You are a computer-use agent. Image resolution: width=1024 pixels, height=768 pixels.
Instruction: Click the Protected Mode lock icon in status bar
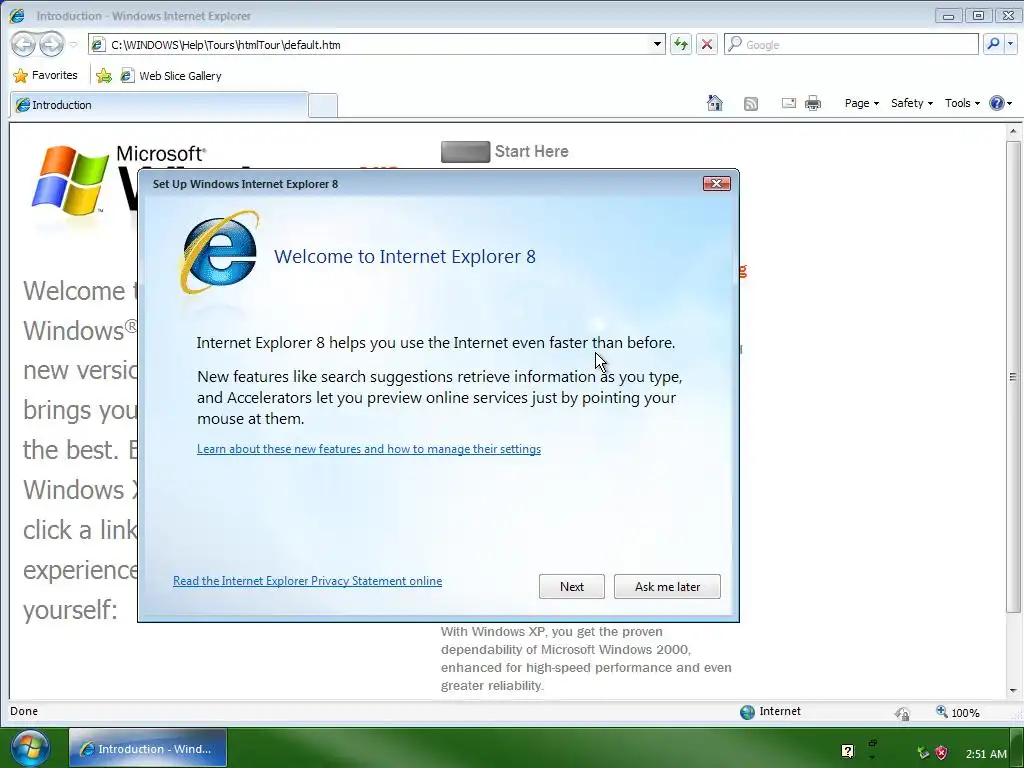[903, 713]
